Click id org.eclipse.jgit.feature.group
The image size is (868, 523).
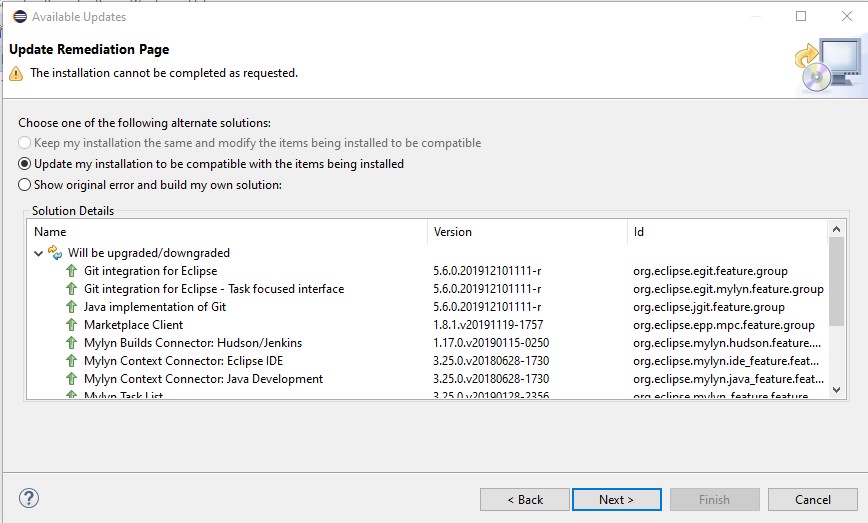709,307
